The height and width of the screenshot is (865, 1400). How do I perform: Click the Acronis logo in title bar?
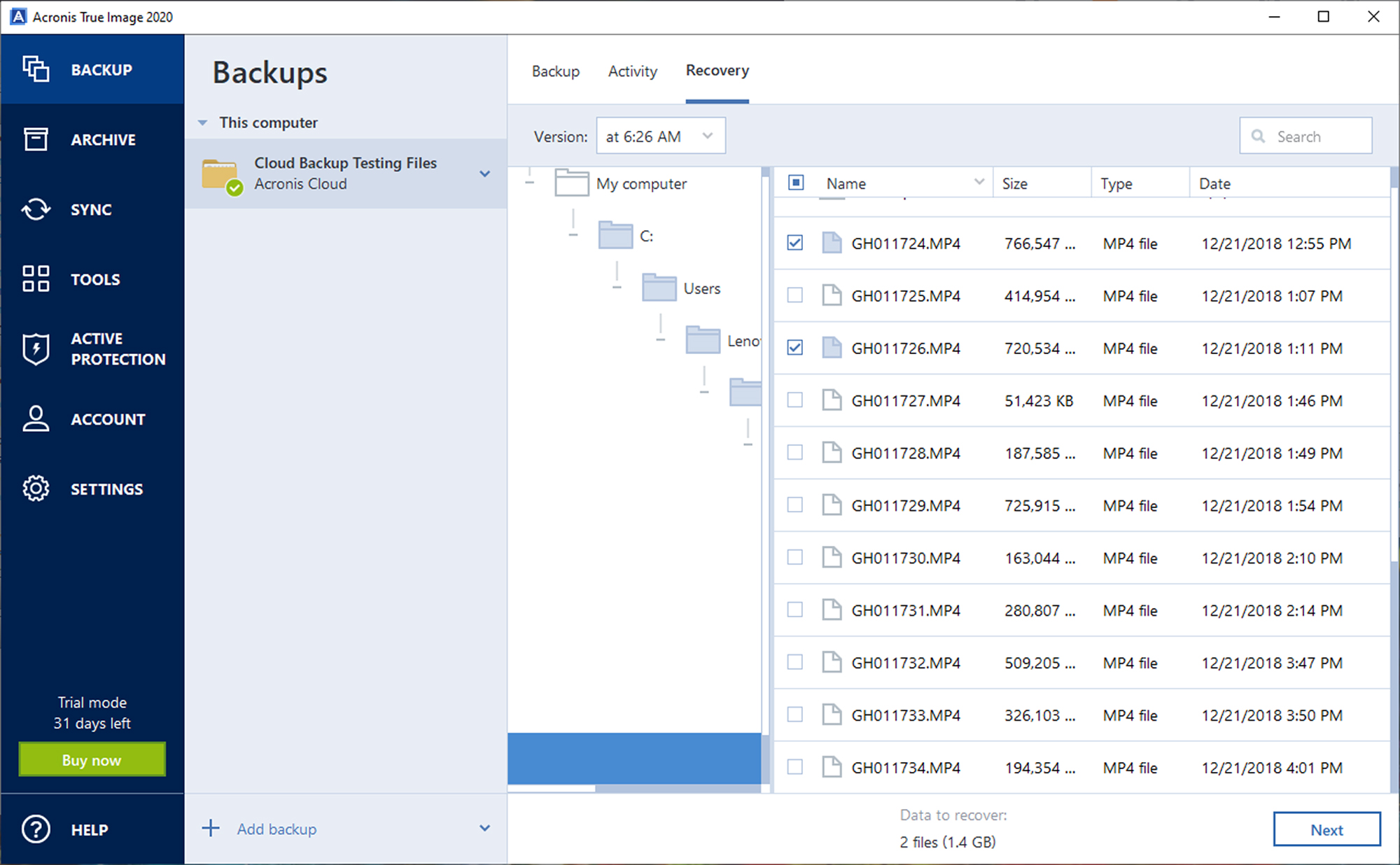click(x=18, y=17)
